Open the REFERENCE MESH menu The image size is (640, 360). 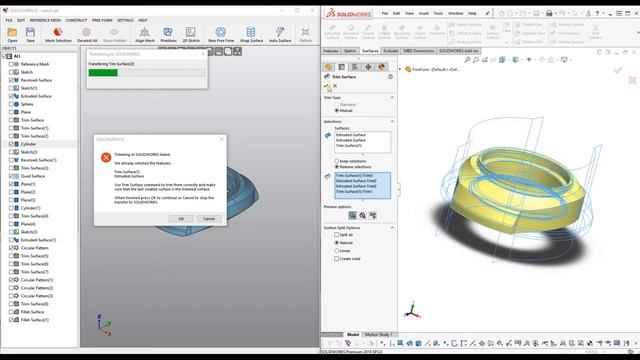pyautogui.click(x=45, y=20)
